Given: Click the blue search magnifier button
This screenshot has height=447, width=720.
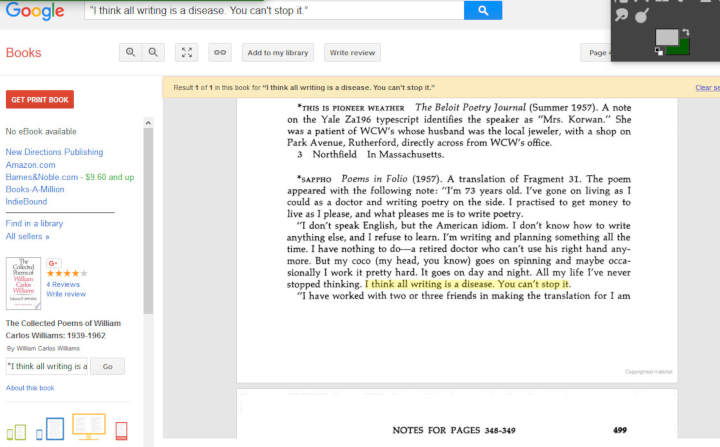Looking at the screenshot, I should [x=482, y=11].
